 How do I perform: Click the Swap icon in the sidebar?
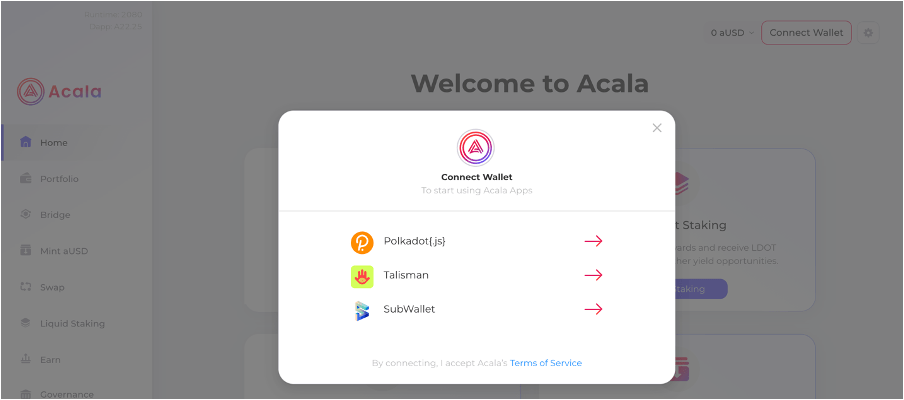point(25,286)
